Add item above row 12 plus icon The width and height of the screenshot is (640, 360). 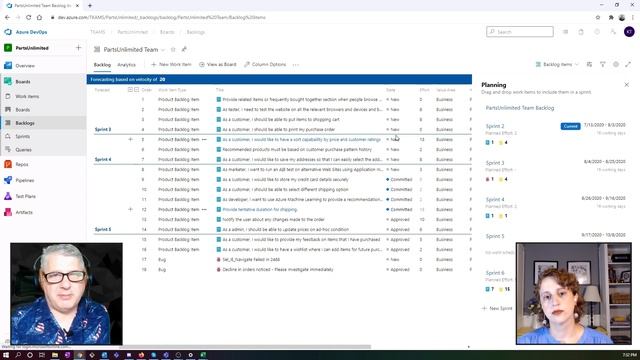[x=130, y=209]
